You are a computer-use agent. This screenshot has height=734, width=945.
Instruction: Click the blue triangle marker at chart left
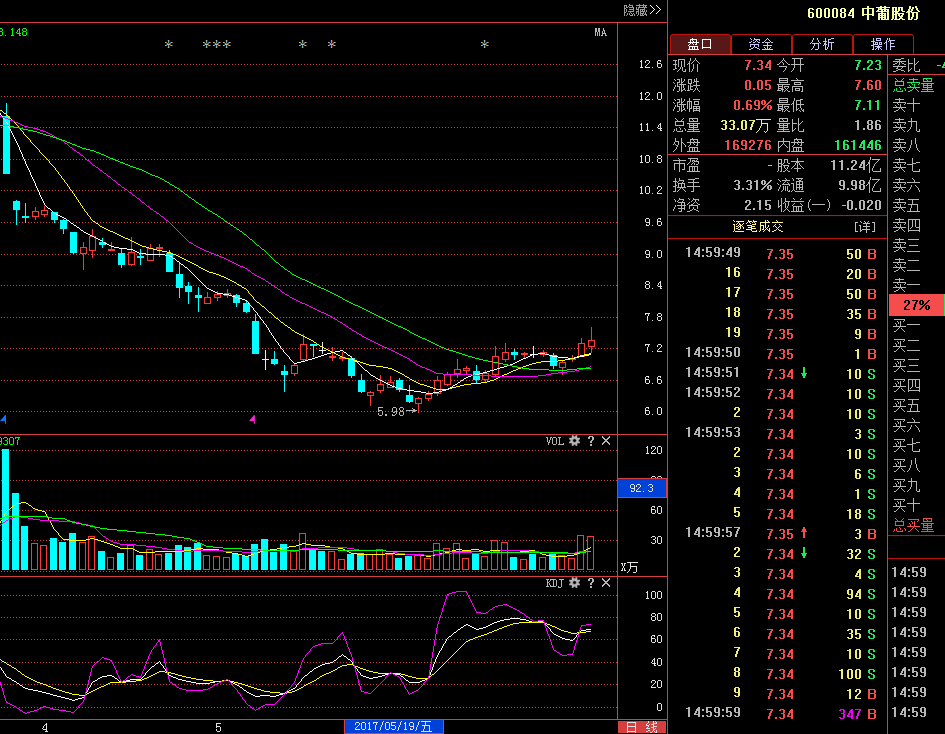pos(4,419)
